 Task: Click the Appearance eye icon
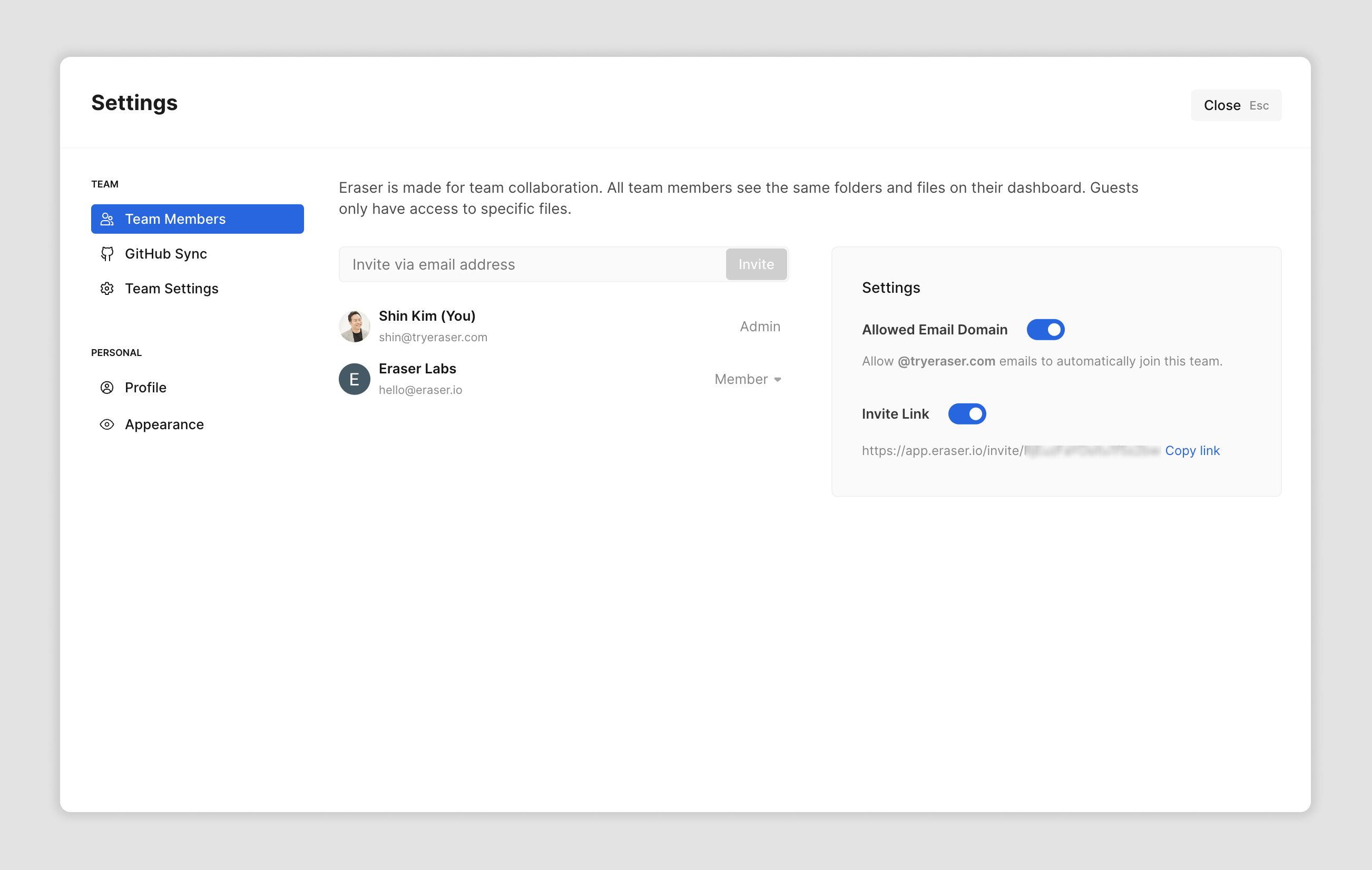(x=106, y=425)
